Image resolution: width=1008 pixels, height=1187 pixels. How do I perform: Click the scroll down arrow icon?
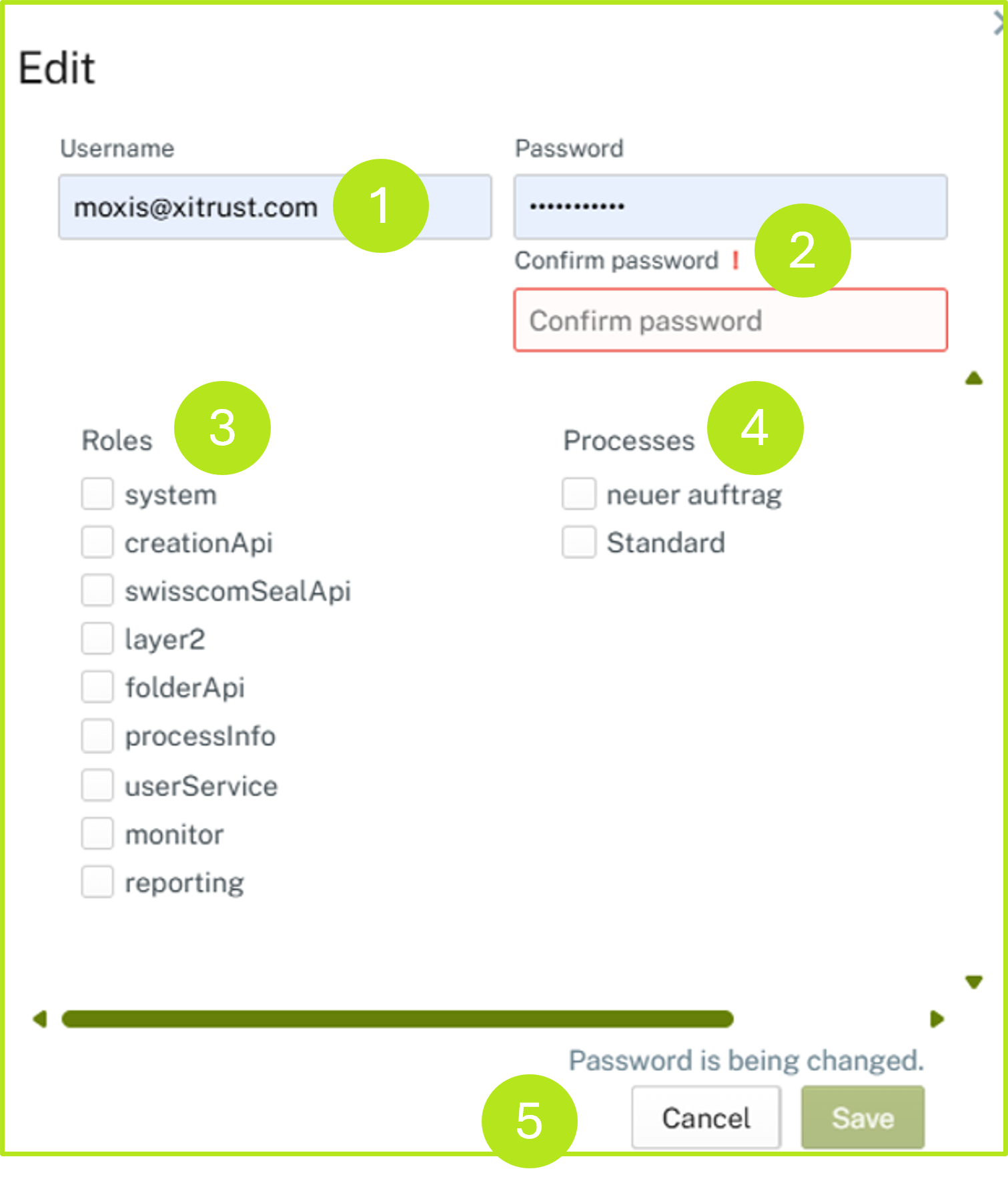973,981
